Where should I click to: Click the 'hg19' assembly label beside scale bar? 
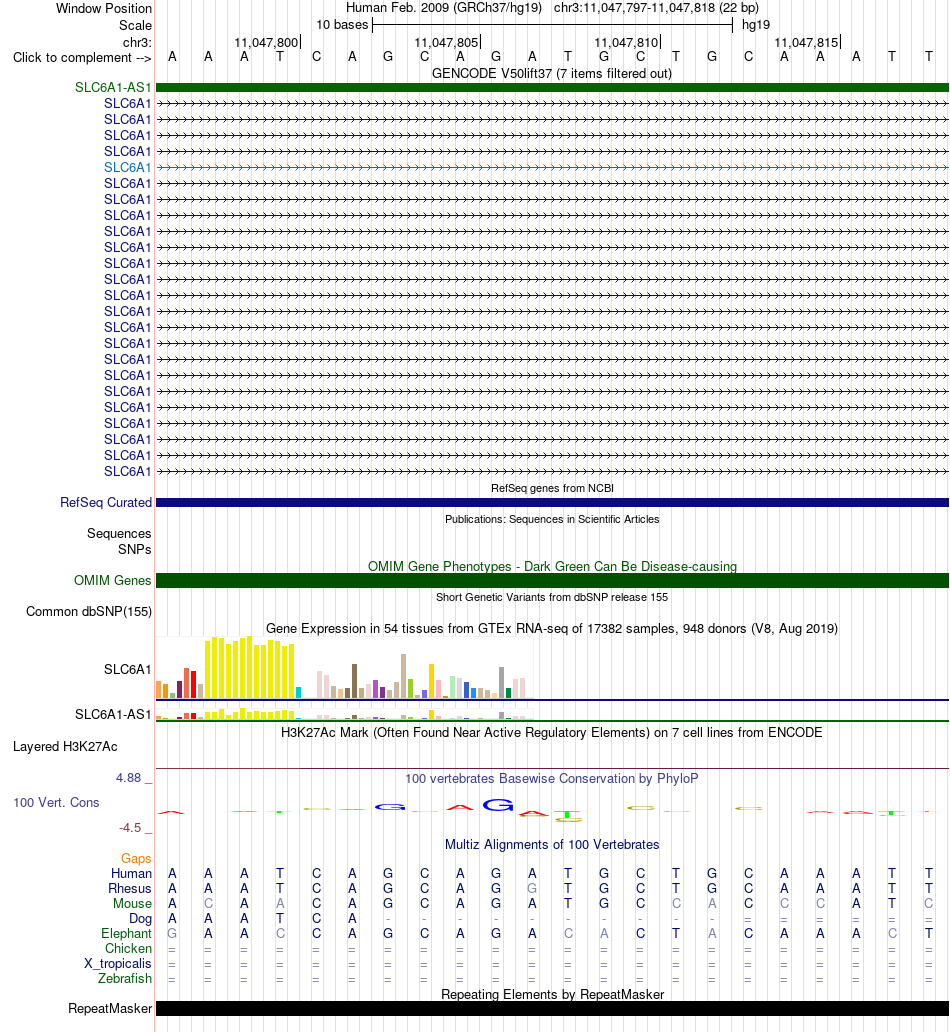tap(756, 25)
